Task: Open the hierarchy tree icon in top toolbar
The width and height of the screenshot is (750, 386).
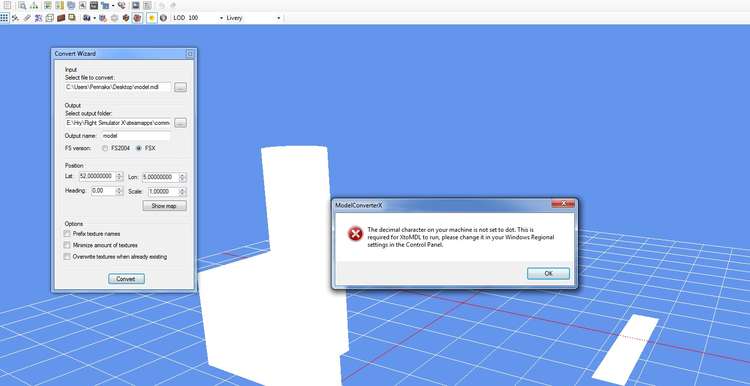Action: tap(34, 6)
